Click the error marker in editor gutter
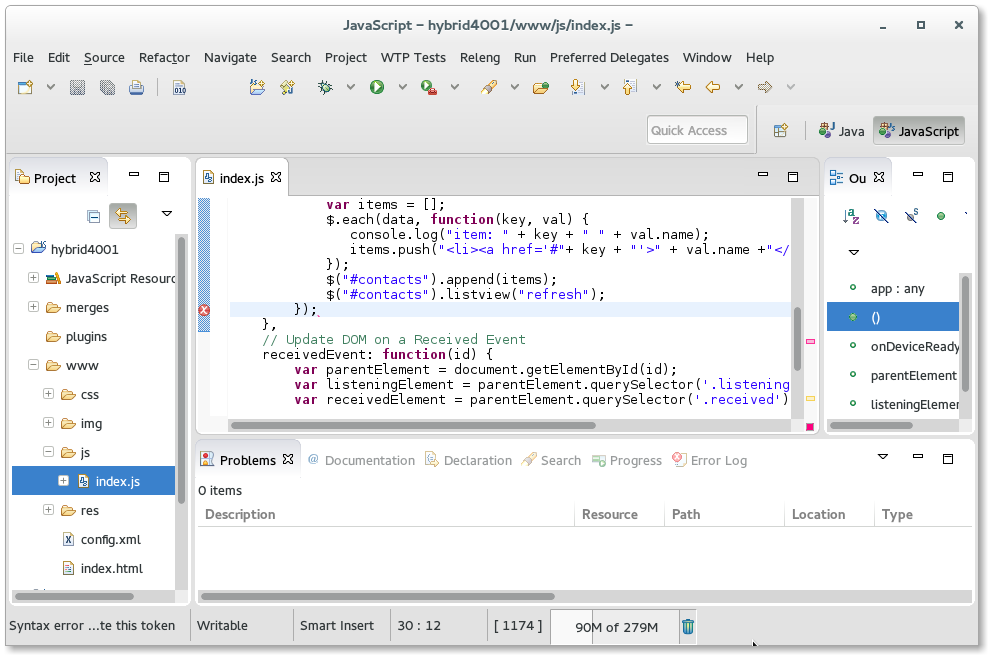 [x=204, y=310]
